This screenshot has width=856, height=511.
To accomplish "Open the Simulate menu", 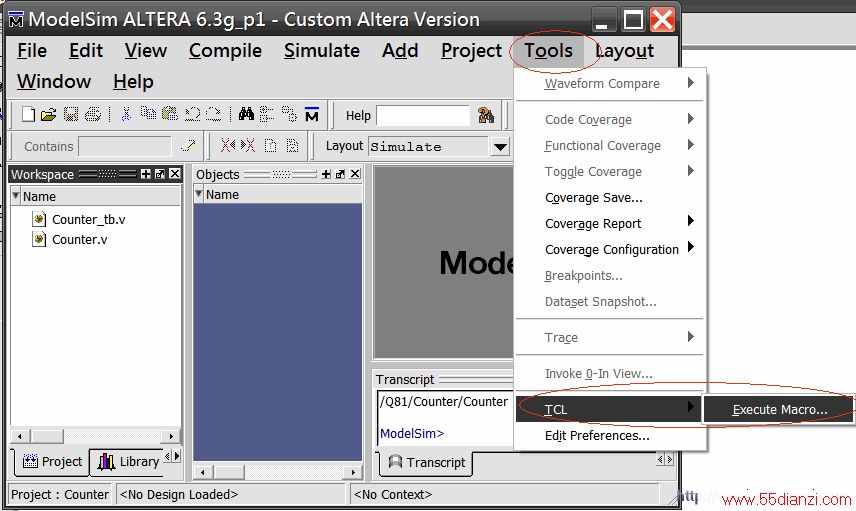I will (322, 51).
